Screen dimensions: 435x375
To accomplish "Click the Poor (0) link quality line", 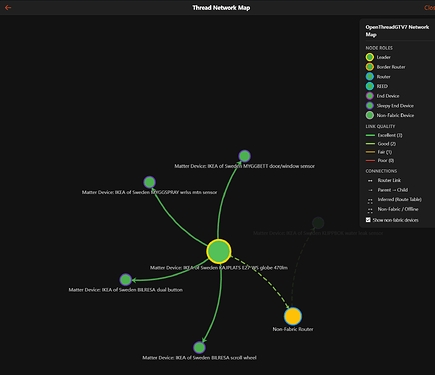I will [x=370, y=161].
